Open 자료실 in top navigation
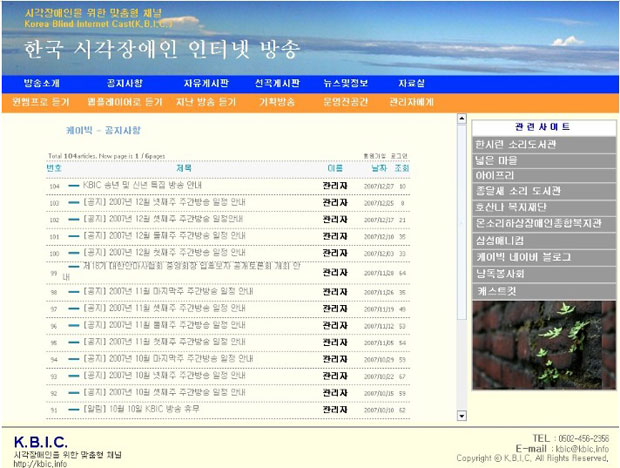 [411, 83]
